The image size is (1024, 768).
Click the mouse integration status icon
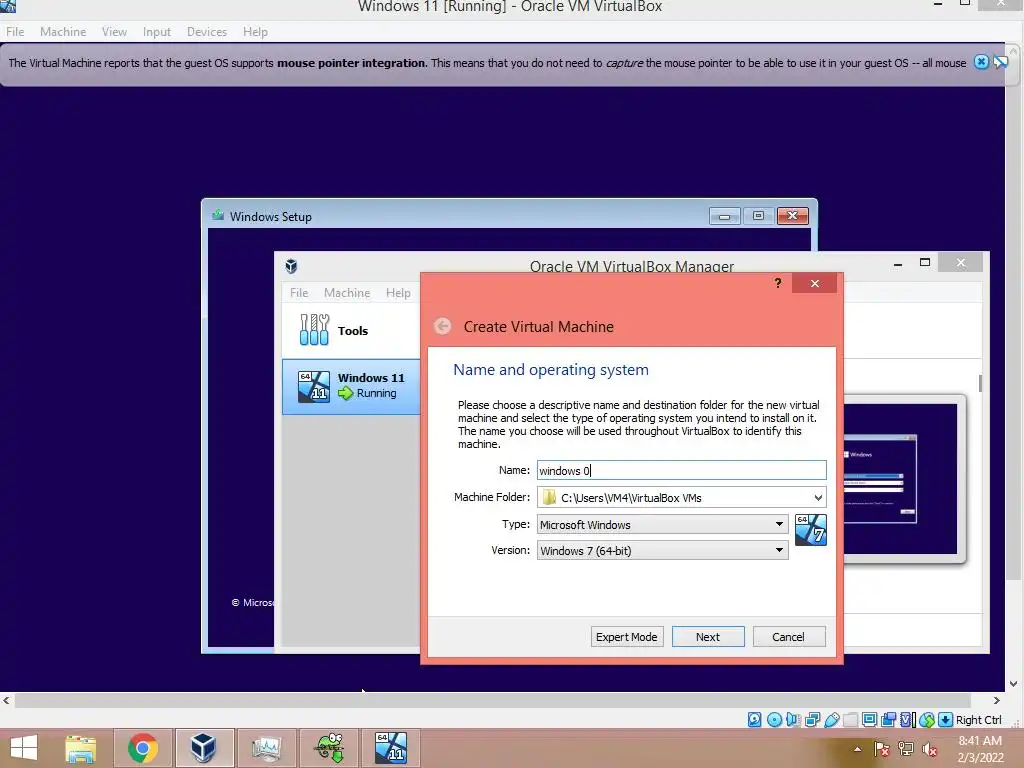(927, 720)
